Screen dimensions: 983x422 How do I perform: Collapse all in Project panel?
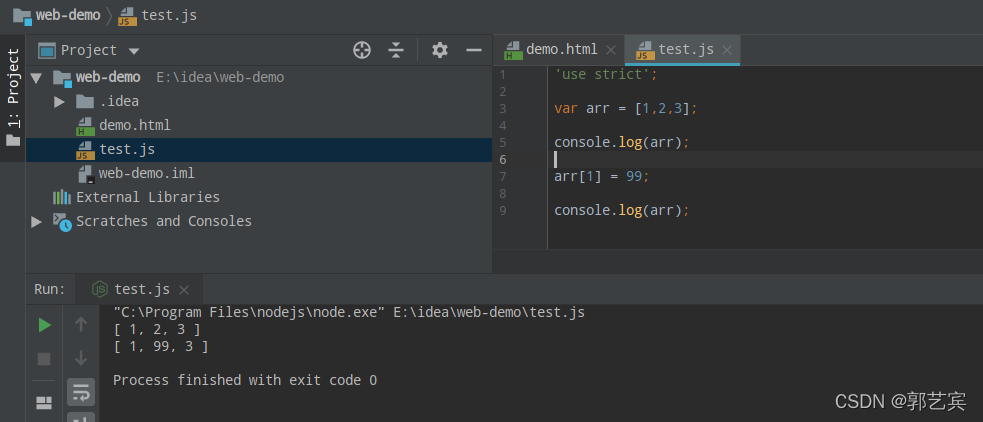coord(396,50)
